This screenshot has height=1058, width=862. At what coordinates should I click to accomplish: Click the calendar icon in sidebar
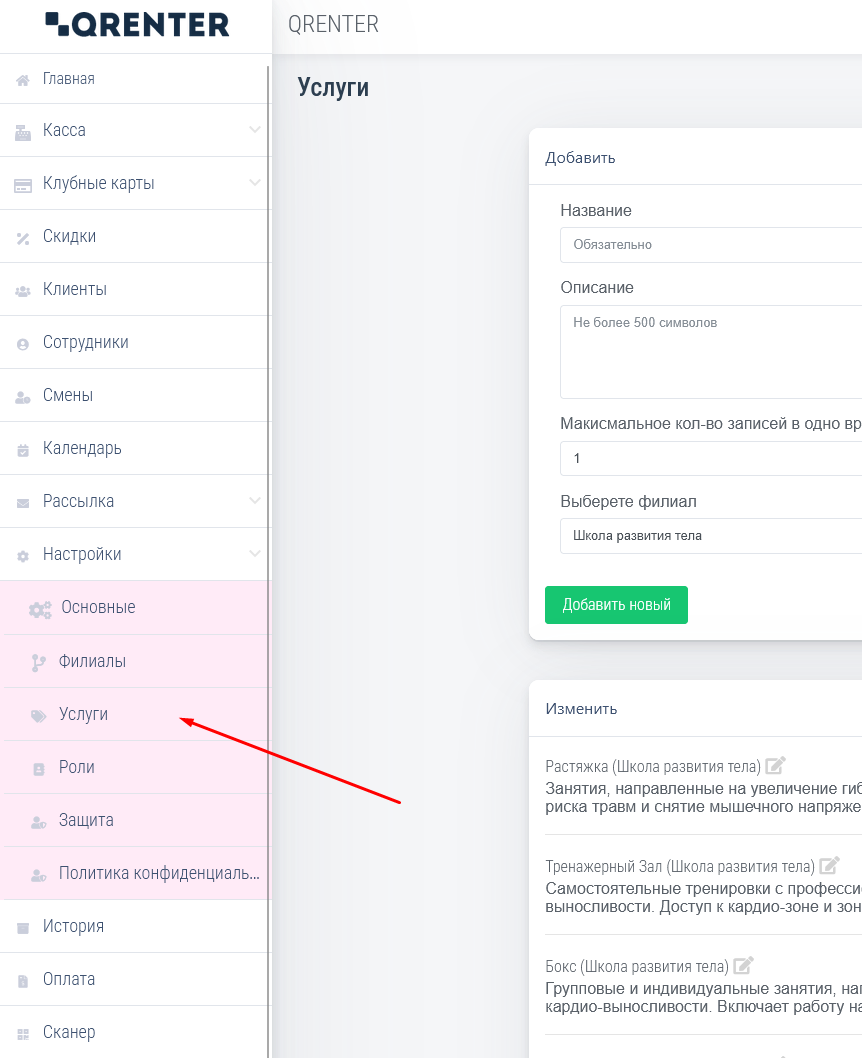point(23,450)
